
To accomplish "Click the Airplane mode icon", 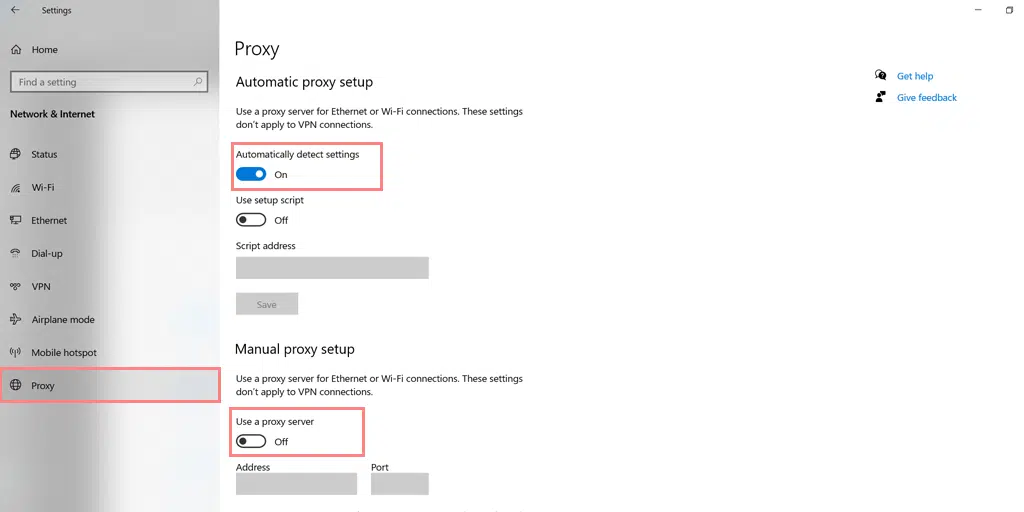I will coord(15,319).
